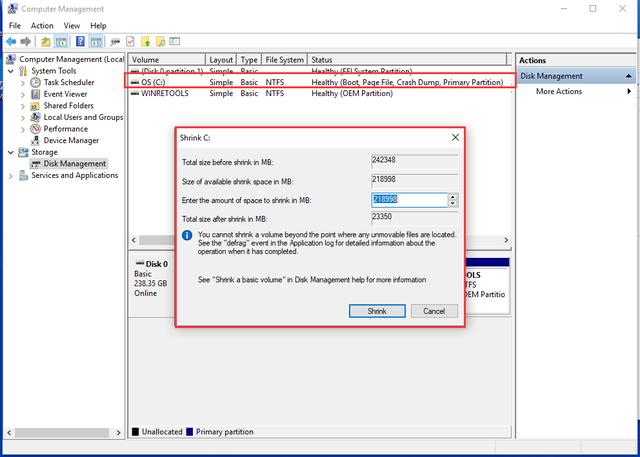Expand the Performance node
640x457 pixels.
[23, 129]
